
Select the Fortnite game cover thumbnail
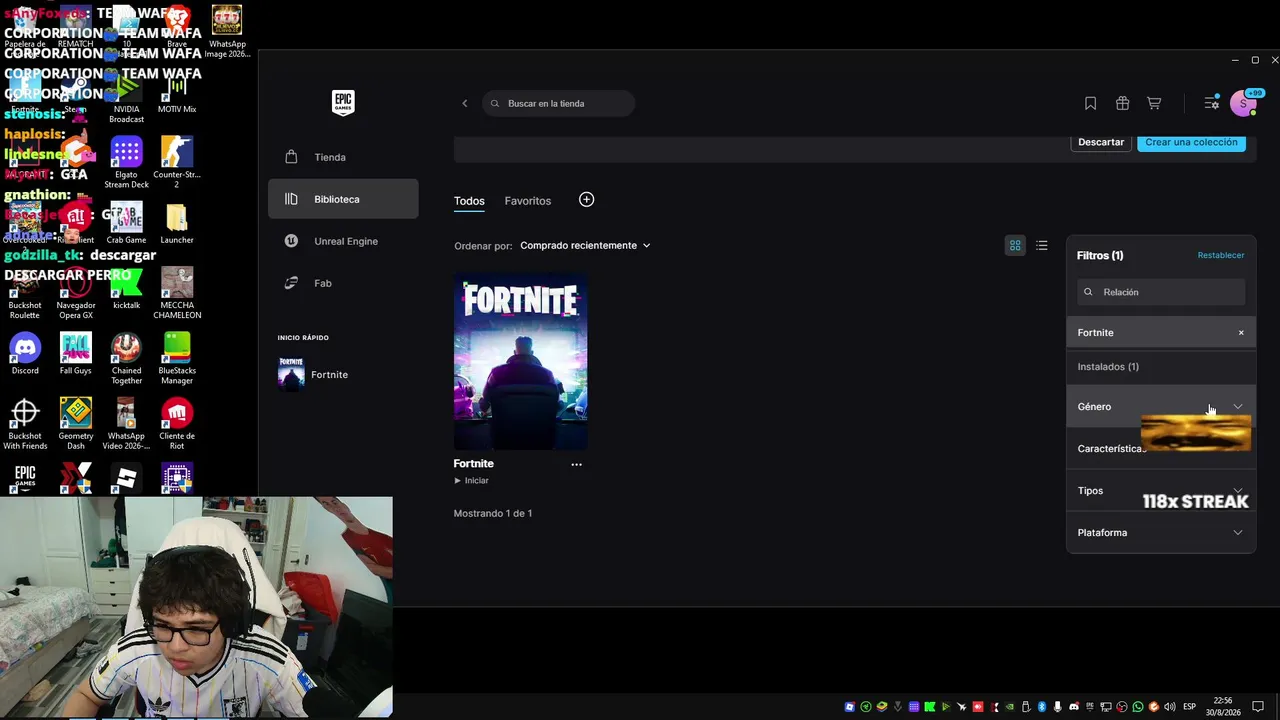point(521,361)
